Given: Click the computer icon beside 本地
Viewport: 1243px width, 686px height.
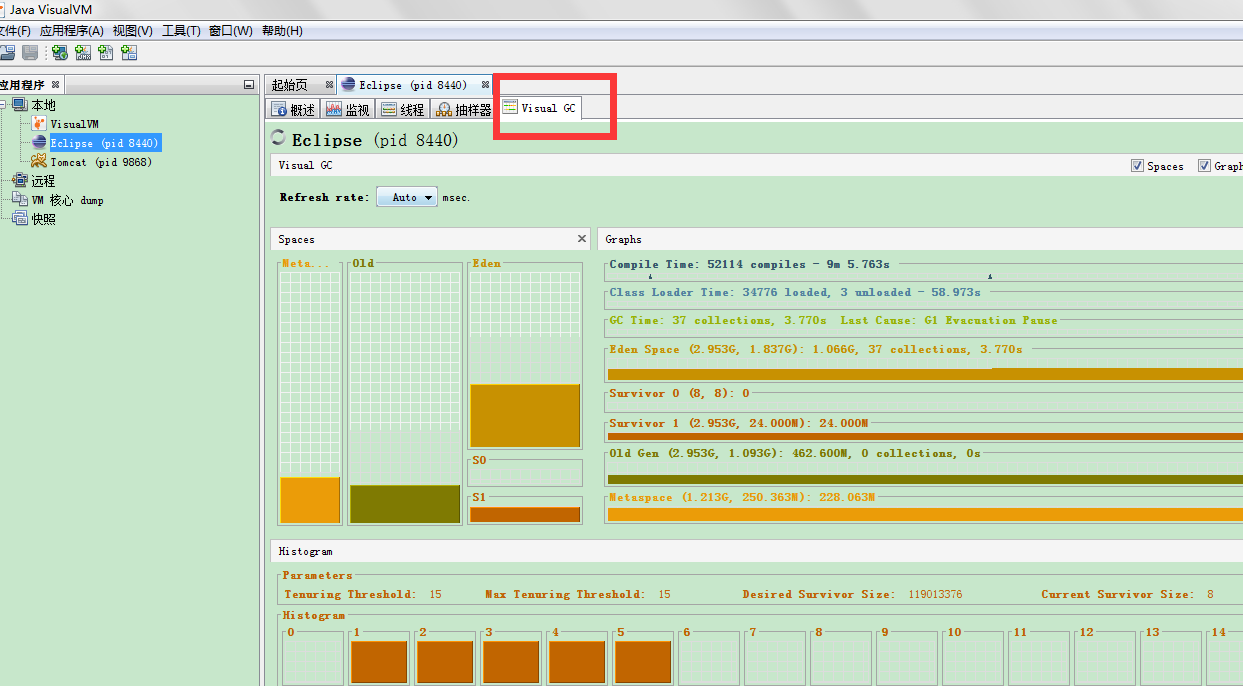Looking at the screenshot, I should point(19,105).
